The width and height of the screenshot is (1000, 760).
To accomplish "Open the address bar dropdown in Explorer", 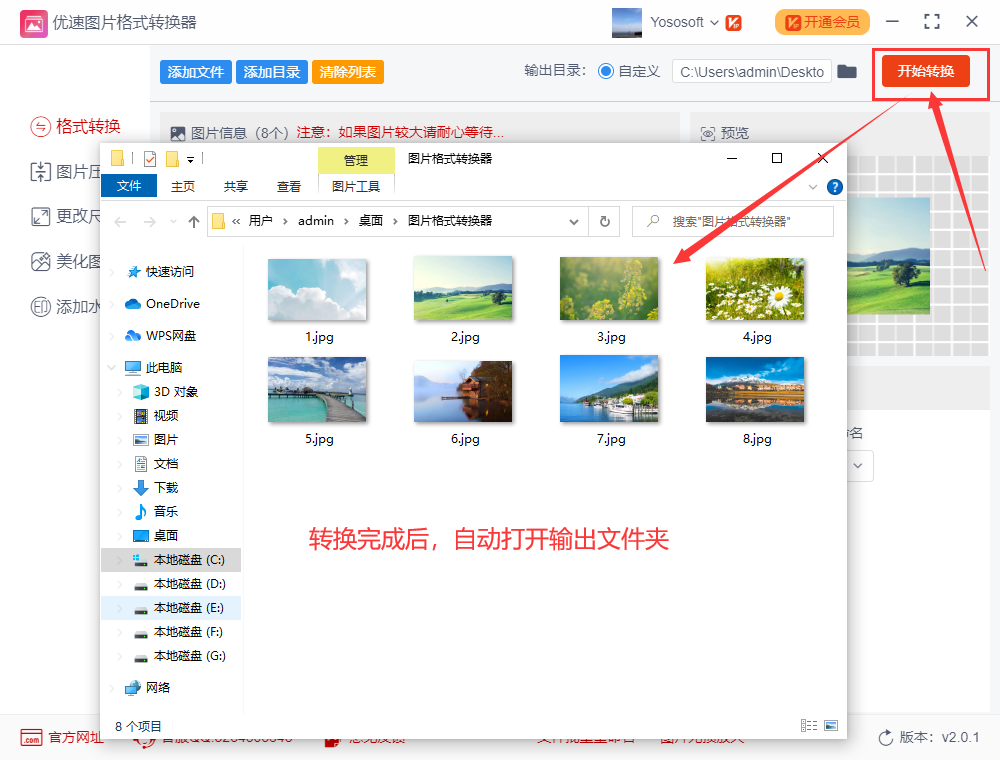I will 573,221.
